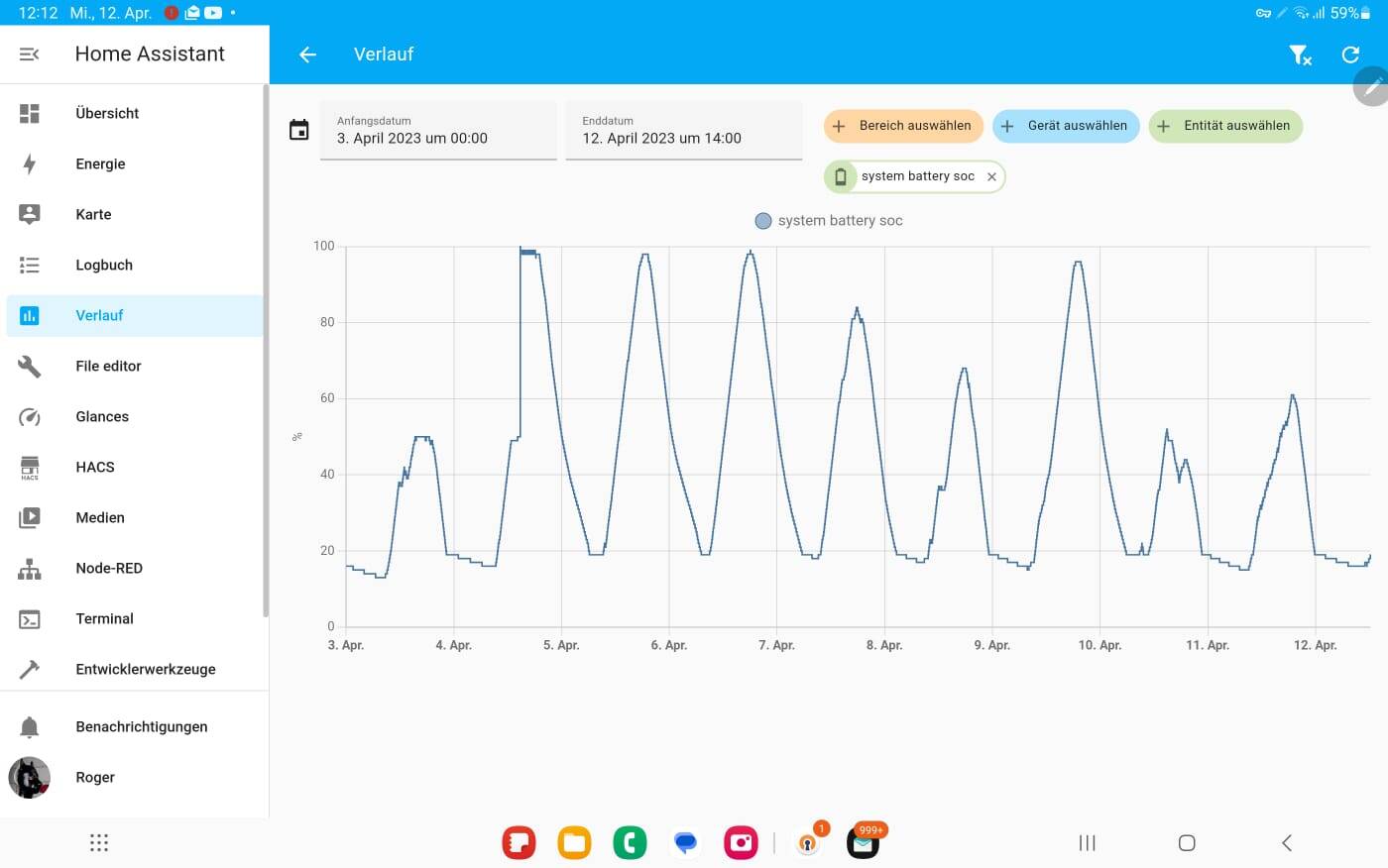Click the Anfangsdatum date field
This screenshot has height=868, width=1388.
pyautogui.click(x=438, y=130)
